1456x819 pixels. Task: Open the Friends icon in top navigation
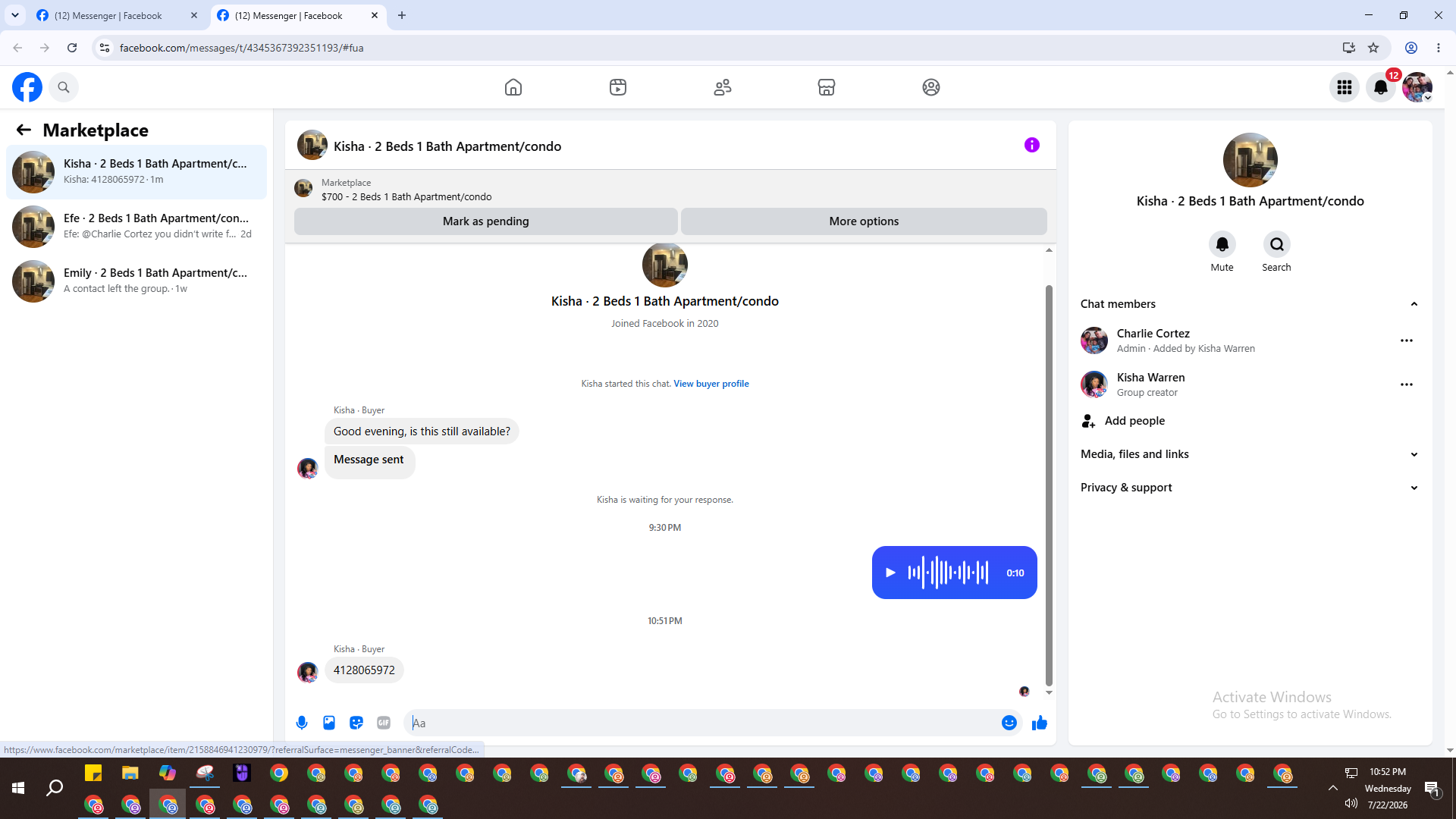pos(723,87)
